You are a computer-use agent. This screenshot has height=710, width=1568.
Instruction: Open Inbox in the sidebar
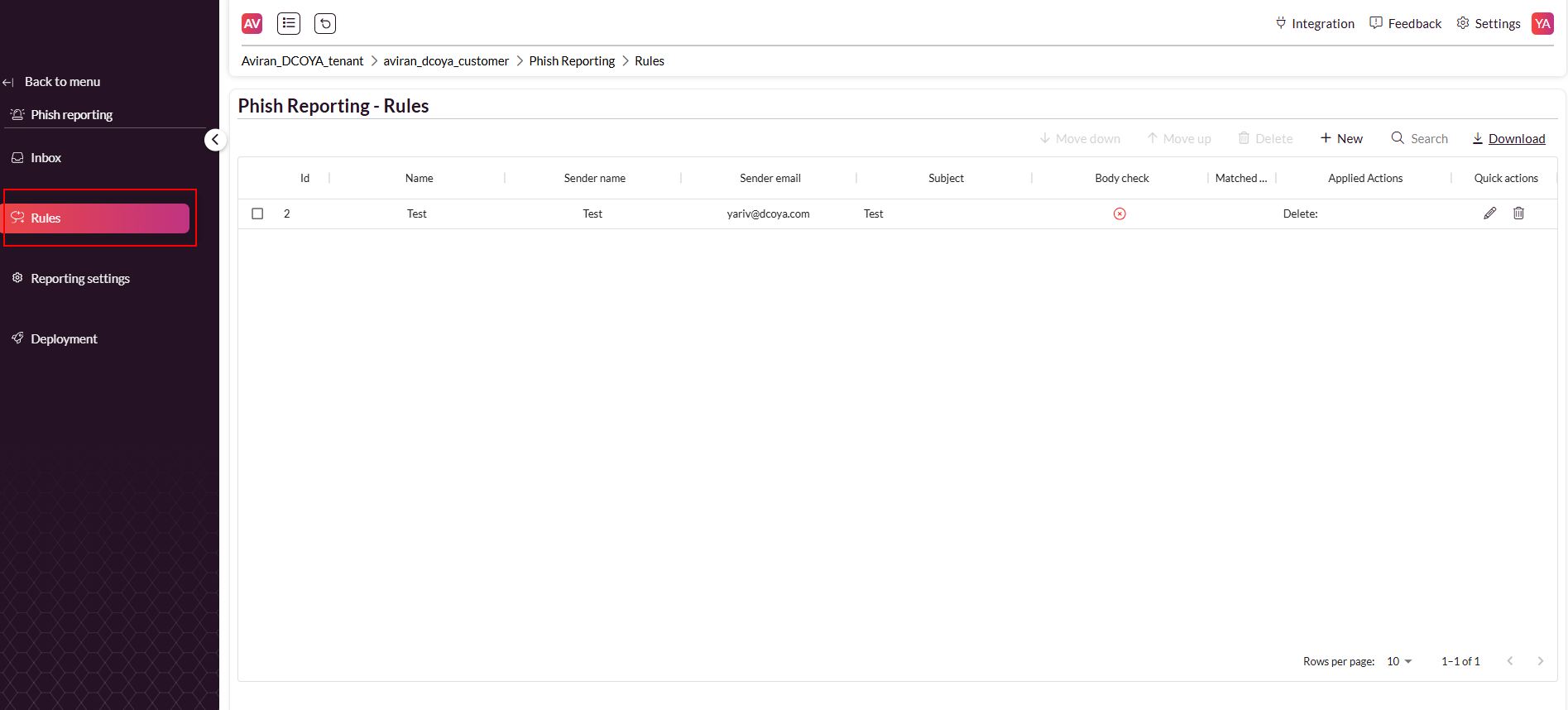click(46, 158)
